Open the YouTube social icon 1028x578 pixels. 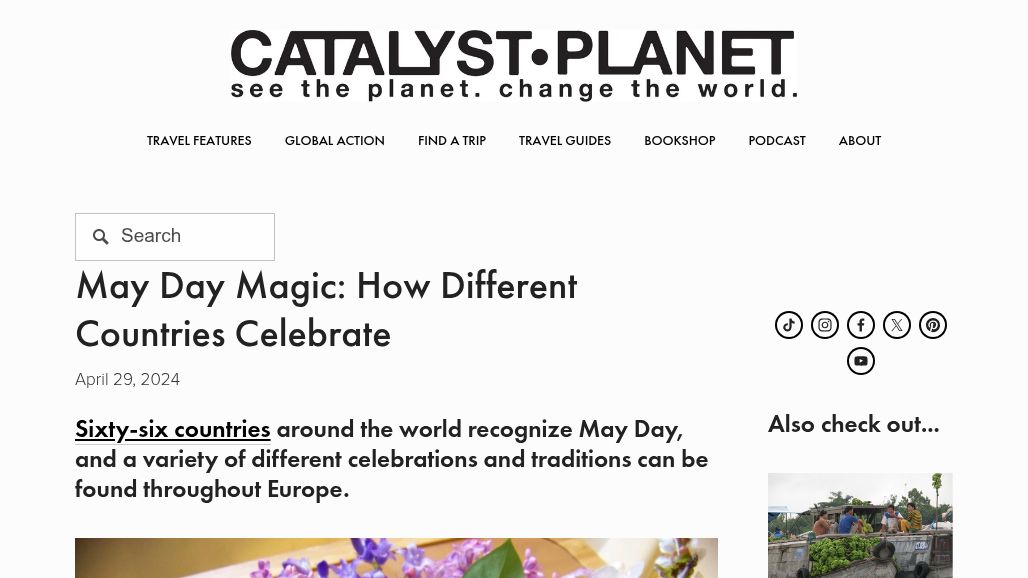[x=861, y=361]
